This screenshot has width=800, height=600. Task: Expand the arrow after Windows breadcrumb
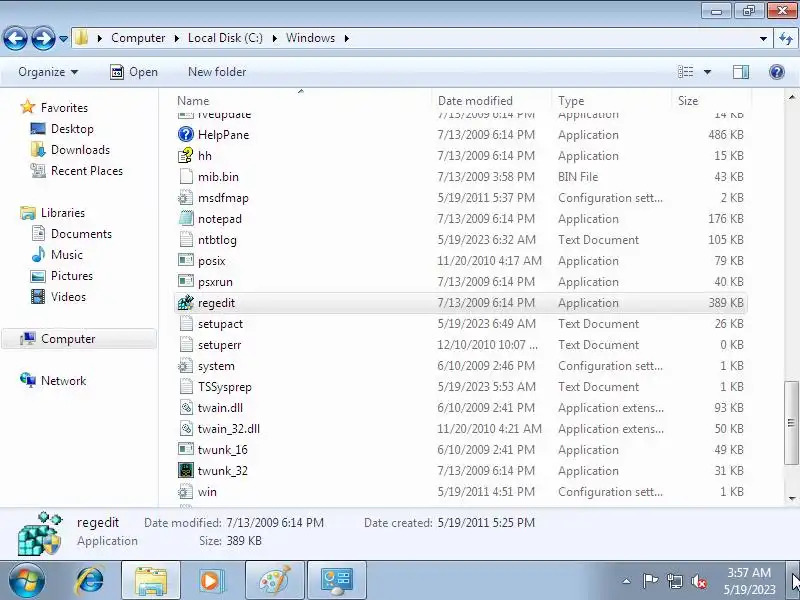pos(347,38)
